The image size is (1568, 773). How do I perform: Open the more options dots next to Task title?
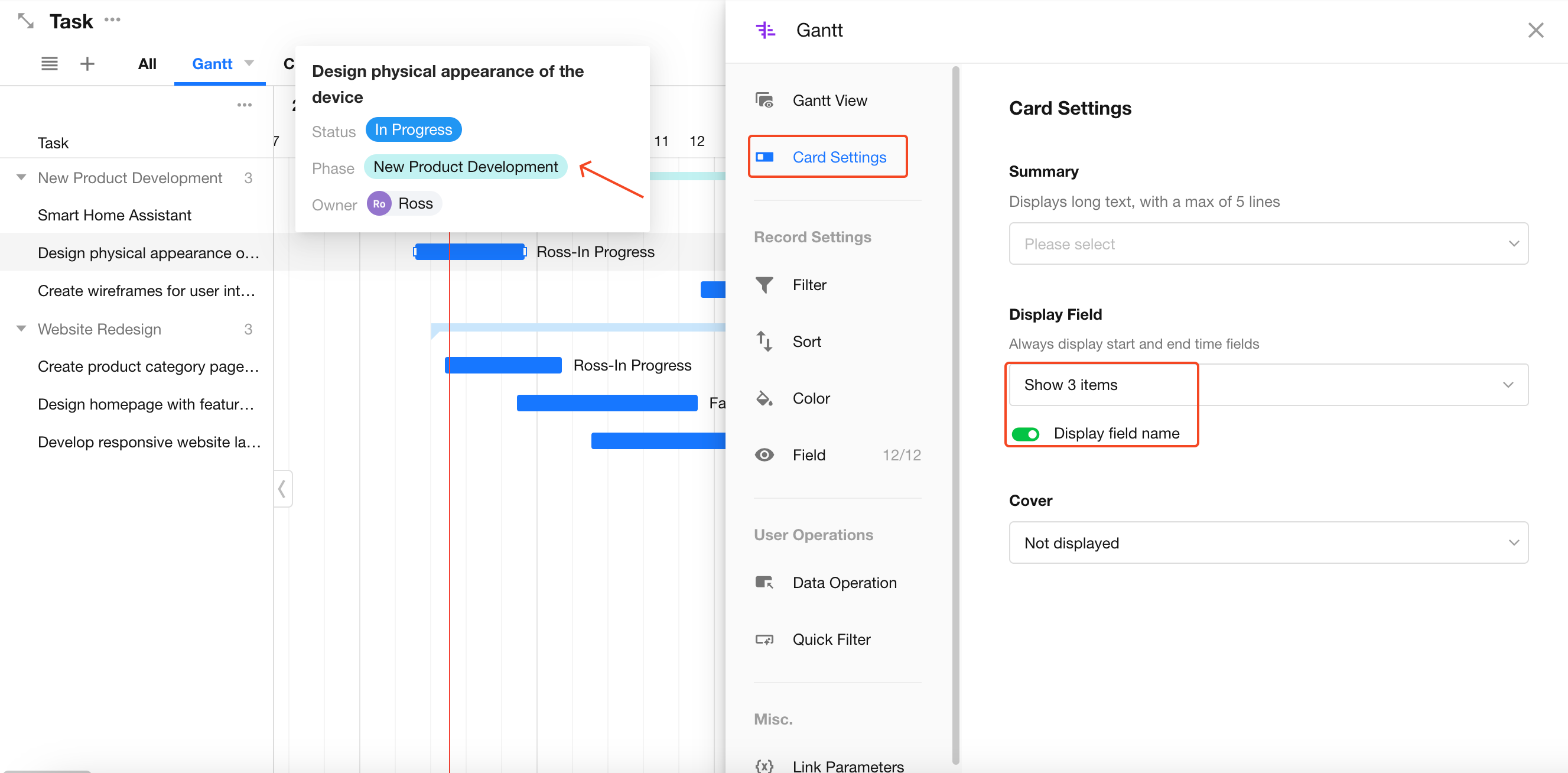point(113,20)
